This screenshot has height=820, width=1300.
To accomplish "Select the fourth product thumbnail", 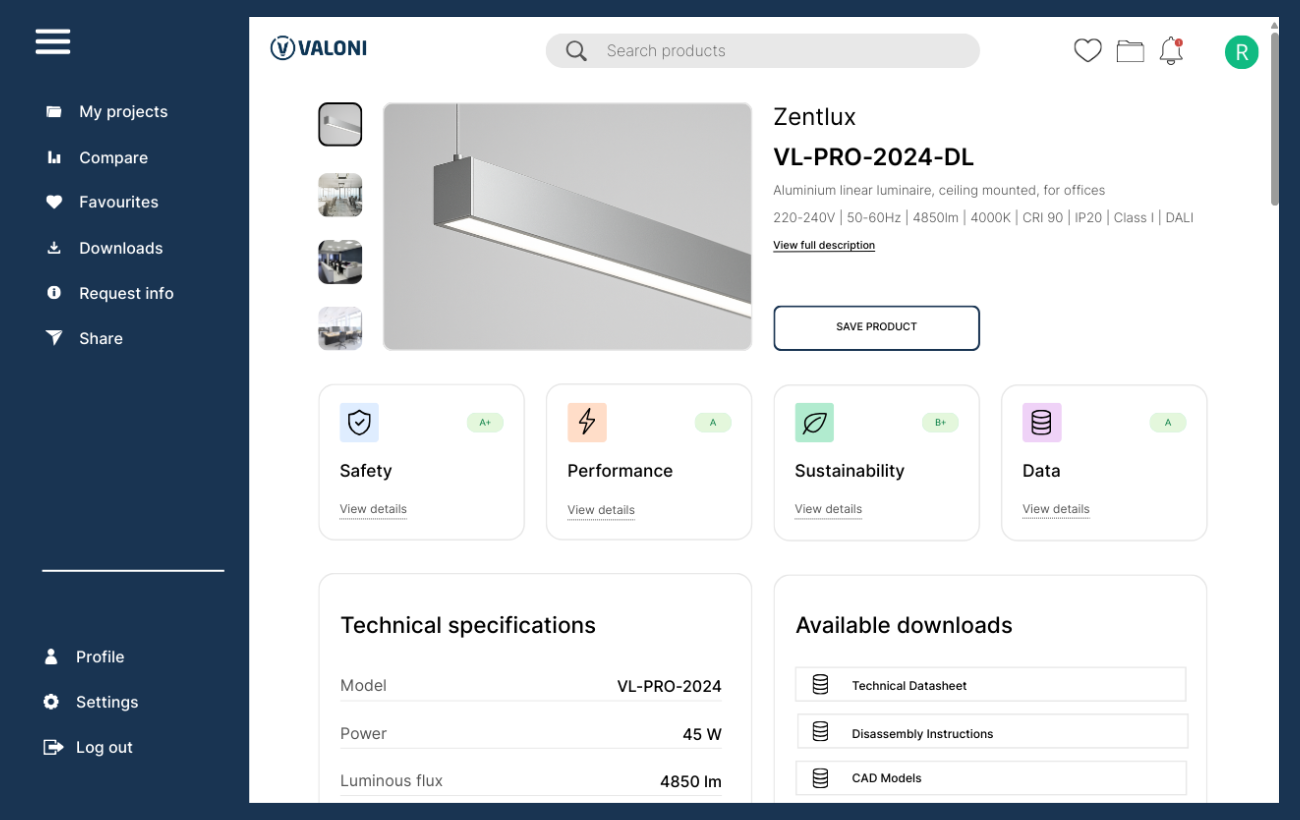I will coord(340,328).
